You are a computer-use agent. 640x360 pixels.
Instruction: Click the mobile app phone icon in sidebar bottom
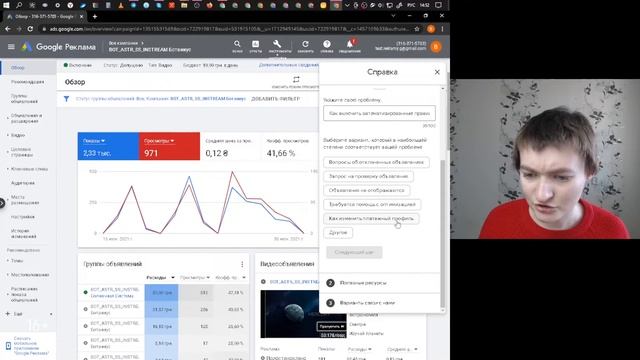tap(8, 346)
